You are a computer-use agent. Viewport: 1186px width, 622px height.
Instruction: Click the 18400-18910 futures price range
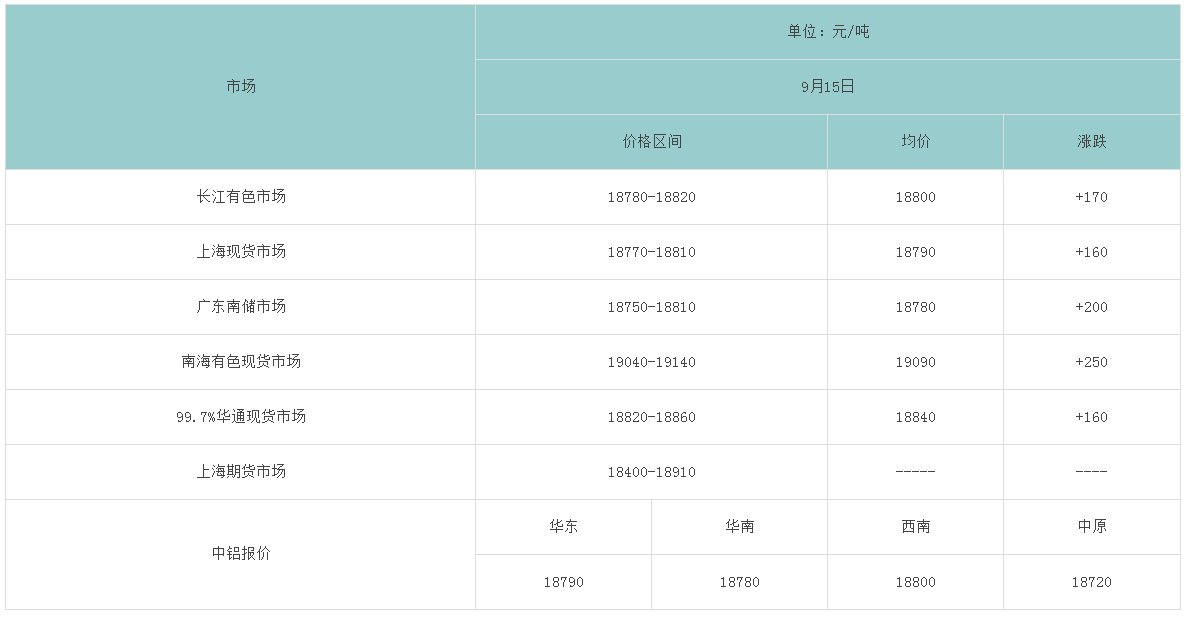[651, 472]
